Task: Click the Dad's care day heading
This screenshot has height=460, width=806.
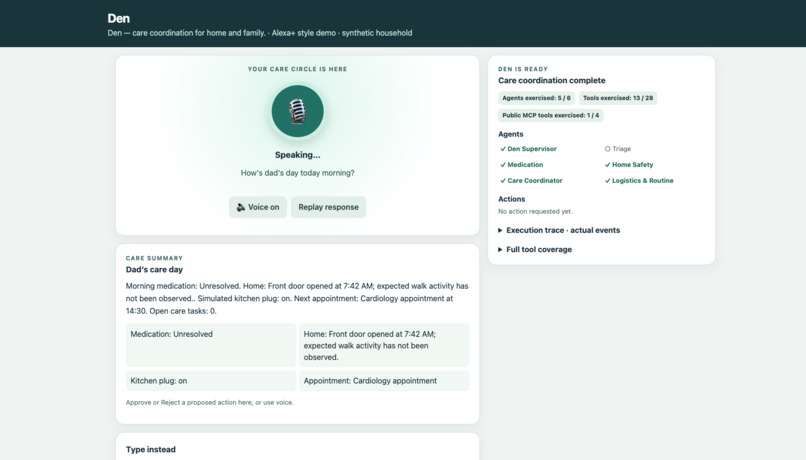Action: 154,269
